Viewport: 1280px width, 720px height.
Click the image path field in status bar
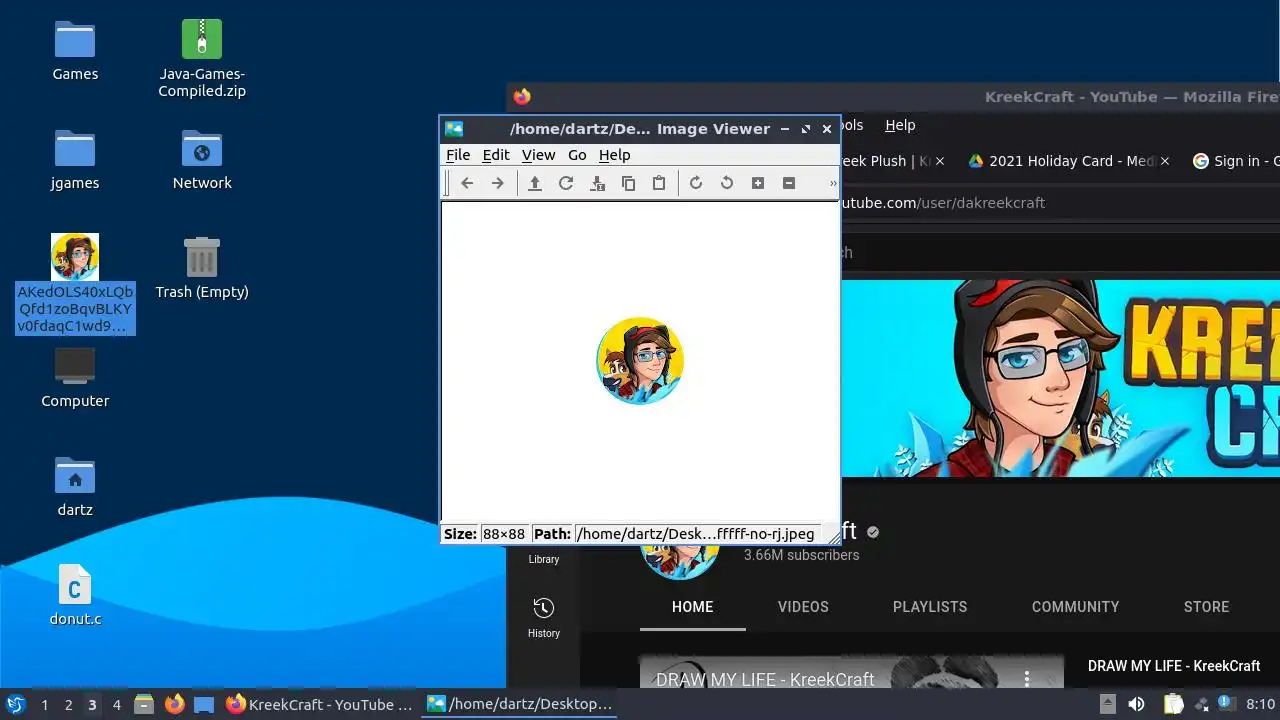[696, 534]
